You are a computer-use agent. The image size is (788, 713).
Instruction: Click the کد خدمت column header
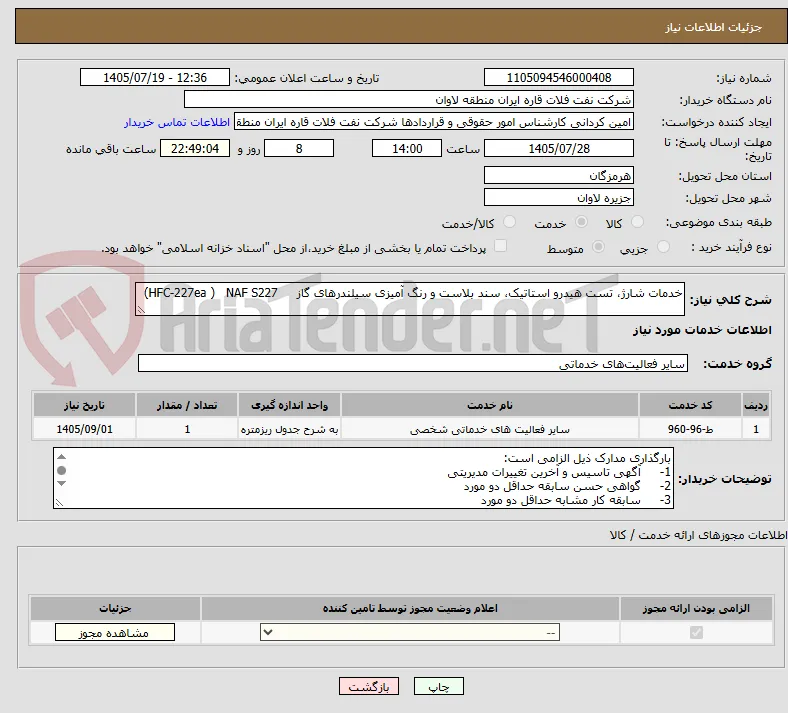pyautogui.click(x=691, y=405)
